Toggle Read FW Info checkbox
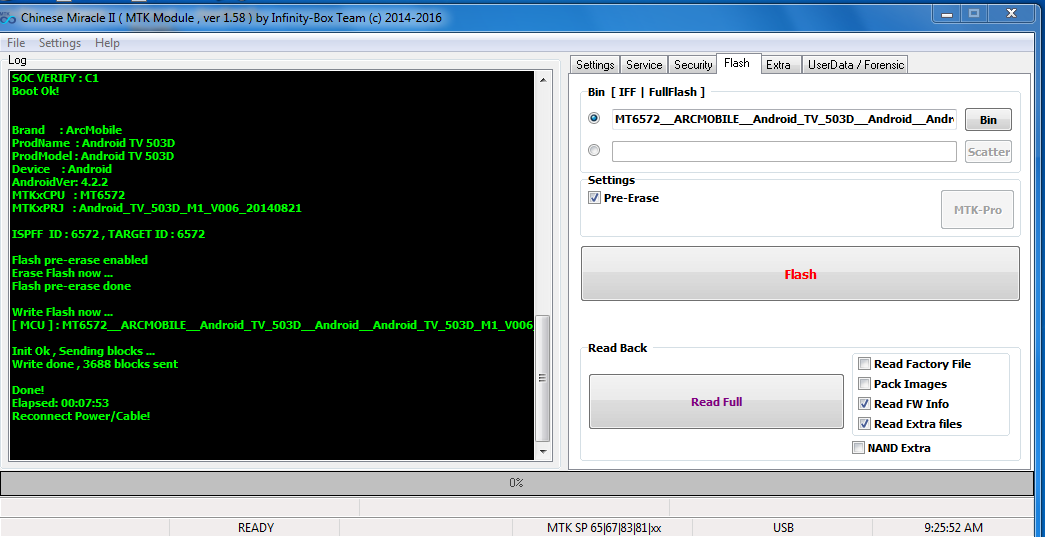This screenshot has height=537, width=1045. click(x=864, y=404)
